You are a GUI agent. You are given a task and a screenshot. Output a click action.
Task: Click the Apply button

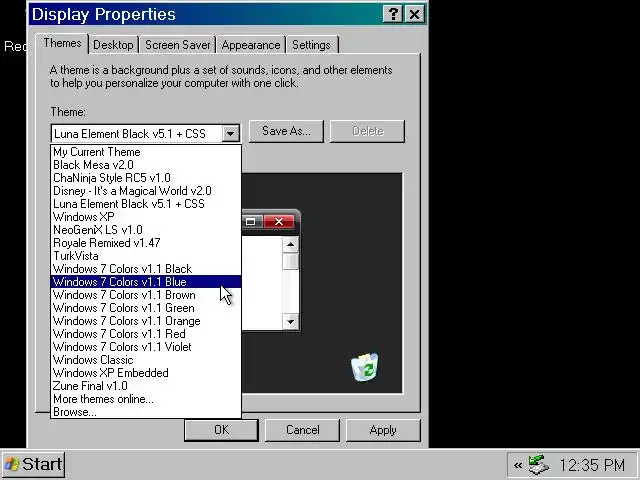[383, 430]
